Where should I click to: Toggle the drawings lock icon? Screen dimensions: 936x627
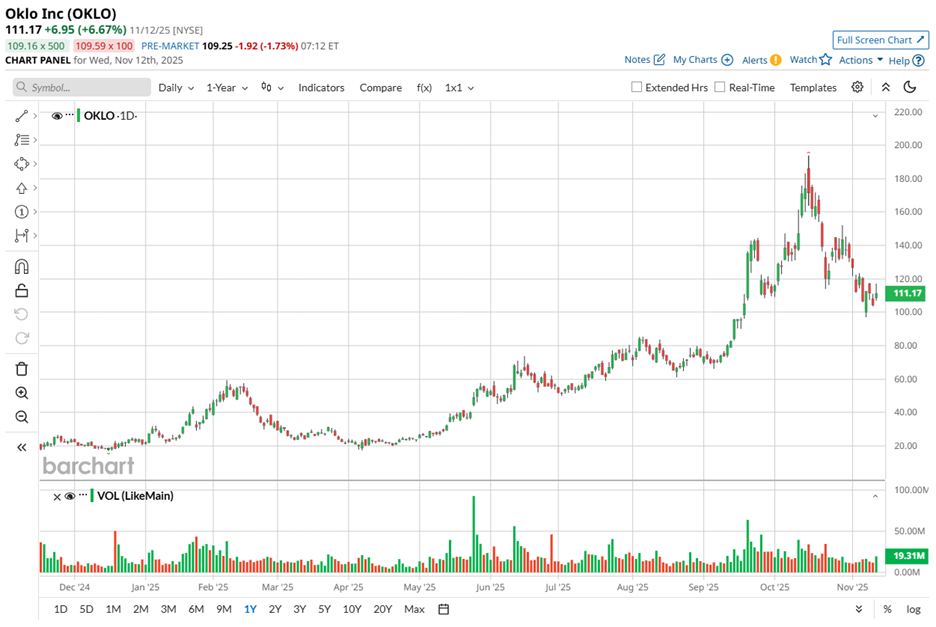21,290
